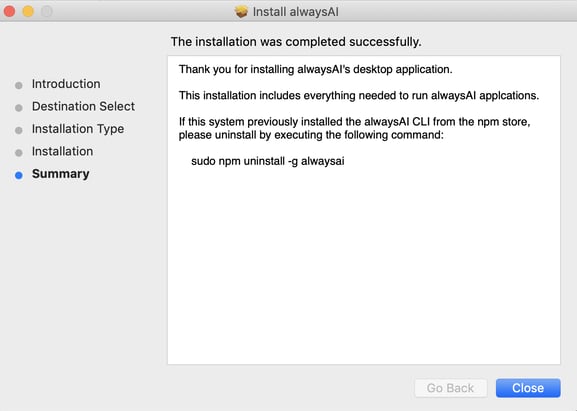577x411 pixels.
Task: Click the Installation step bullet
Action: (19, 153)
